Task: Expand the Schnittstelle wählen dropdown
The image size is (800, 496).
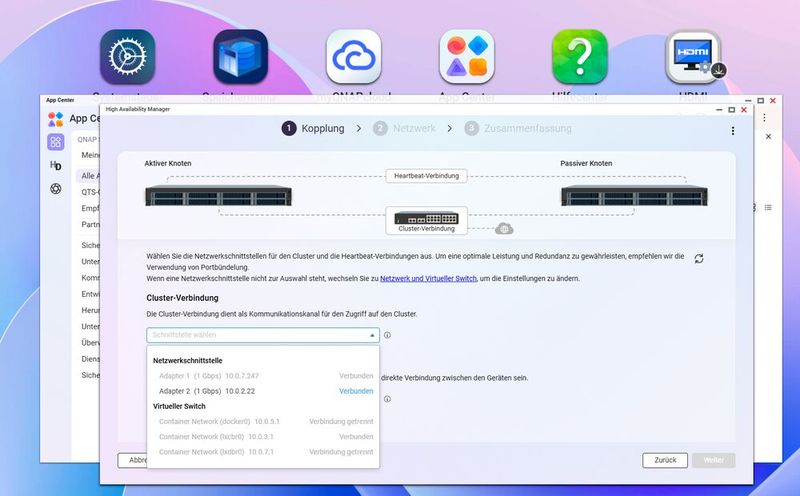Action: click(263, 335)
